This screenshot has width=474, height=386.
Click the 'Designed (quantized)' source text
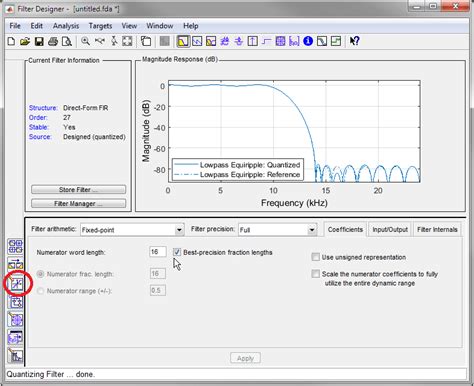point(94,137)
